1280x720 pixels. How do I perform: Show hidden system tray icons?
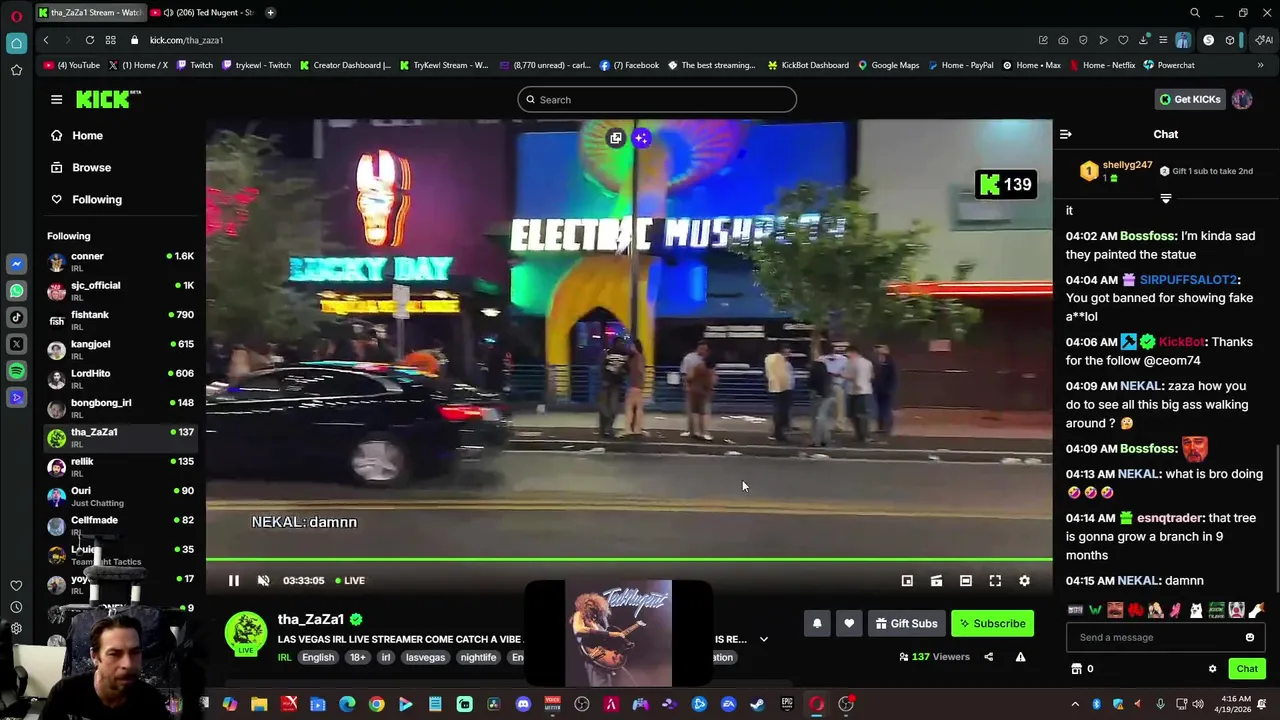click(1075, 704)
